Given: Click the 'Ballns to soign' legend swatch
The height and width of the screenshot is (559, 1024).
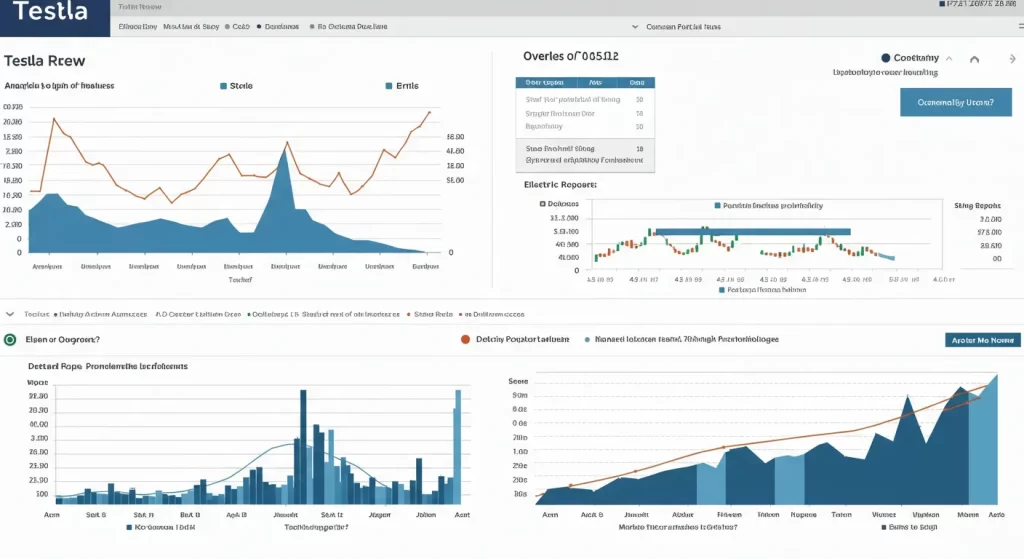Looking at the screenshot, I should pyautogui.click(x=884, y=527).
